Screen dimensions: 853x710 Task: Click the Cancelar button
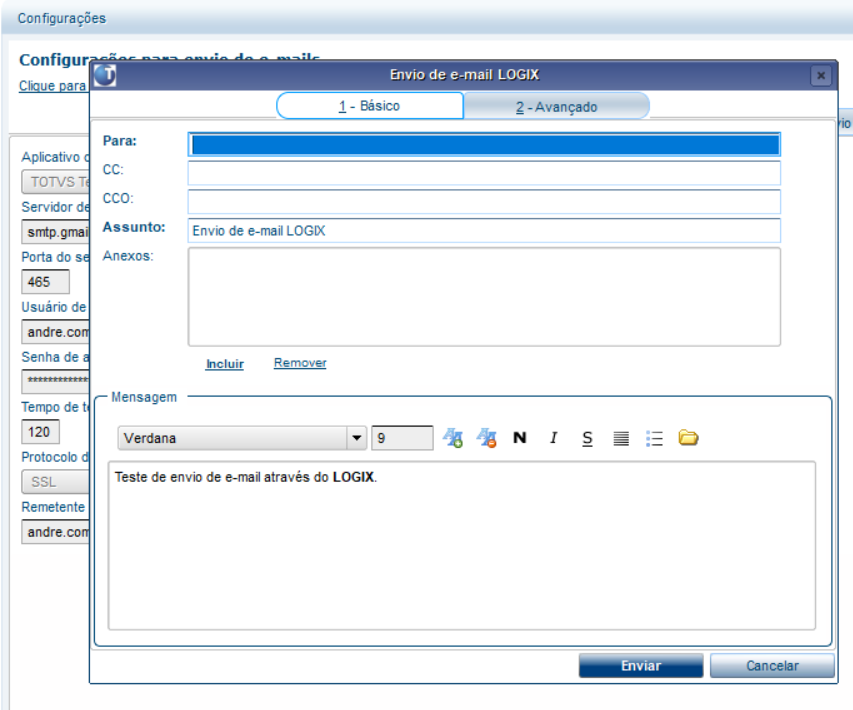point(772,666)
